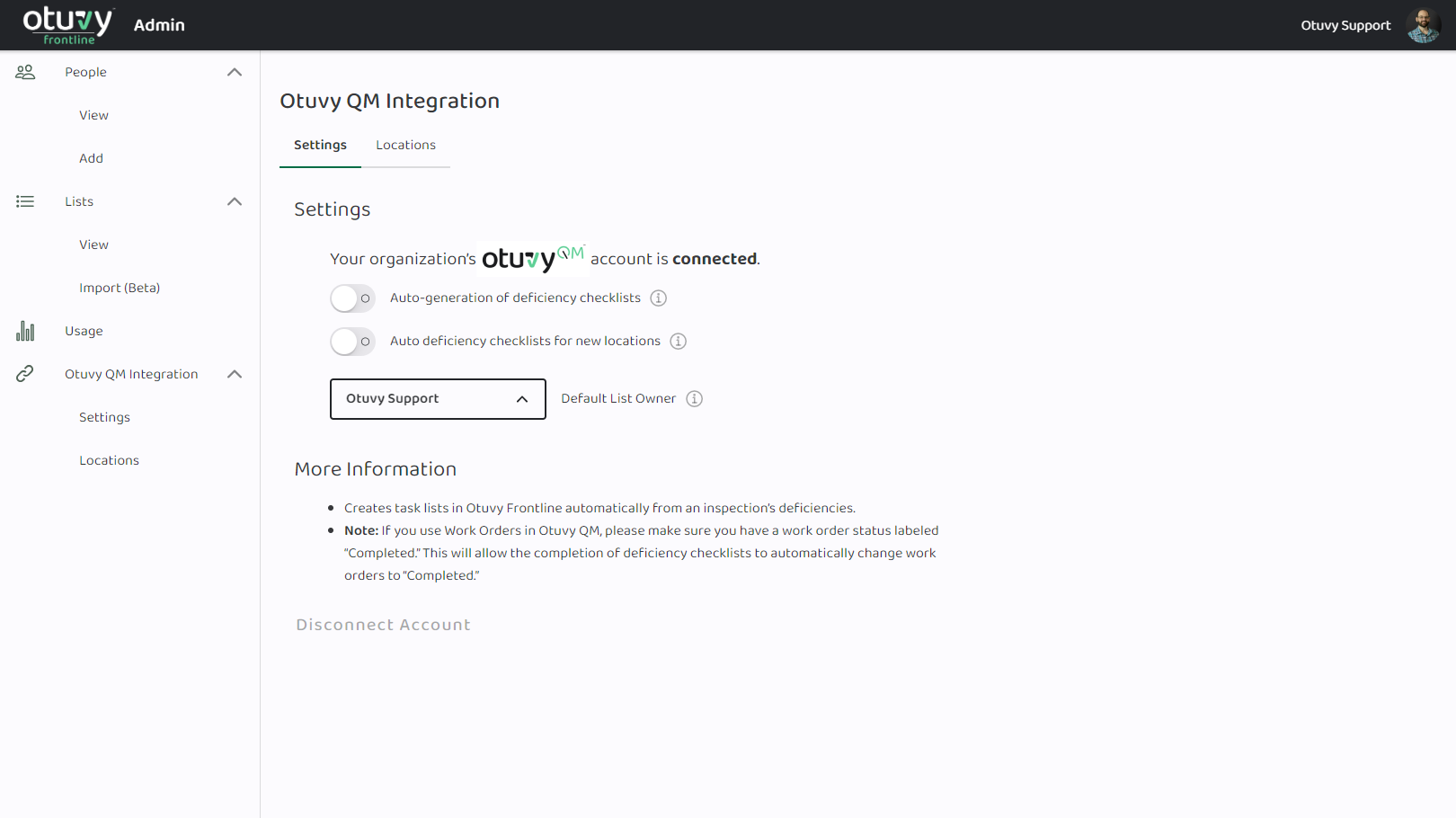Click the QM Integration link icon
The height and width of the screenshot is (818, 1456).
25,374
